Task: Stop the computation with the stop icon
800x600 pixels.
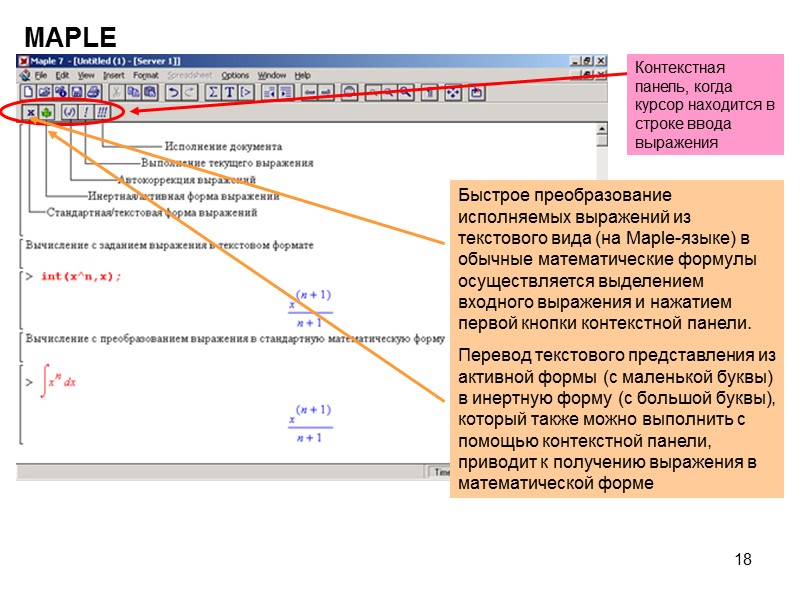Action: (x=349, y=92)
